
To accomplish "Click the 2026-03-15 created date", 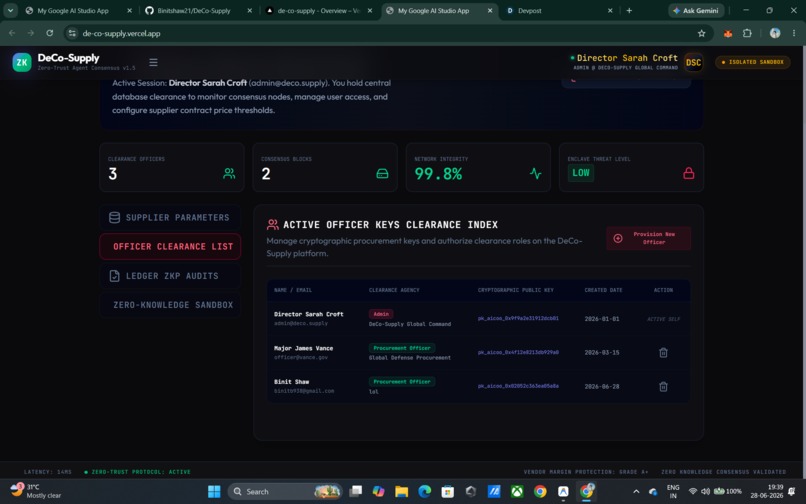I will point(601,353).
